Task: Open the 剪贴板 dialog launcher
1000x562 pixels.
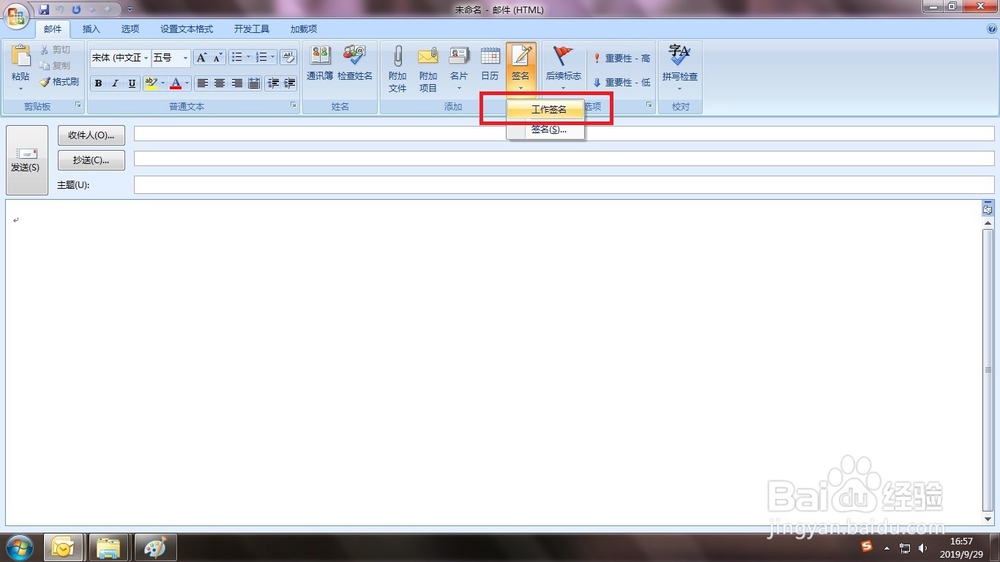Action: (x=78, y=105)
